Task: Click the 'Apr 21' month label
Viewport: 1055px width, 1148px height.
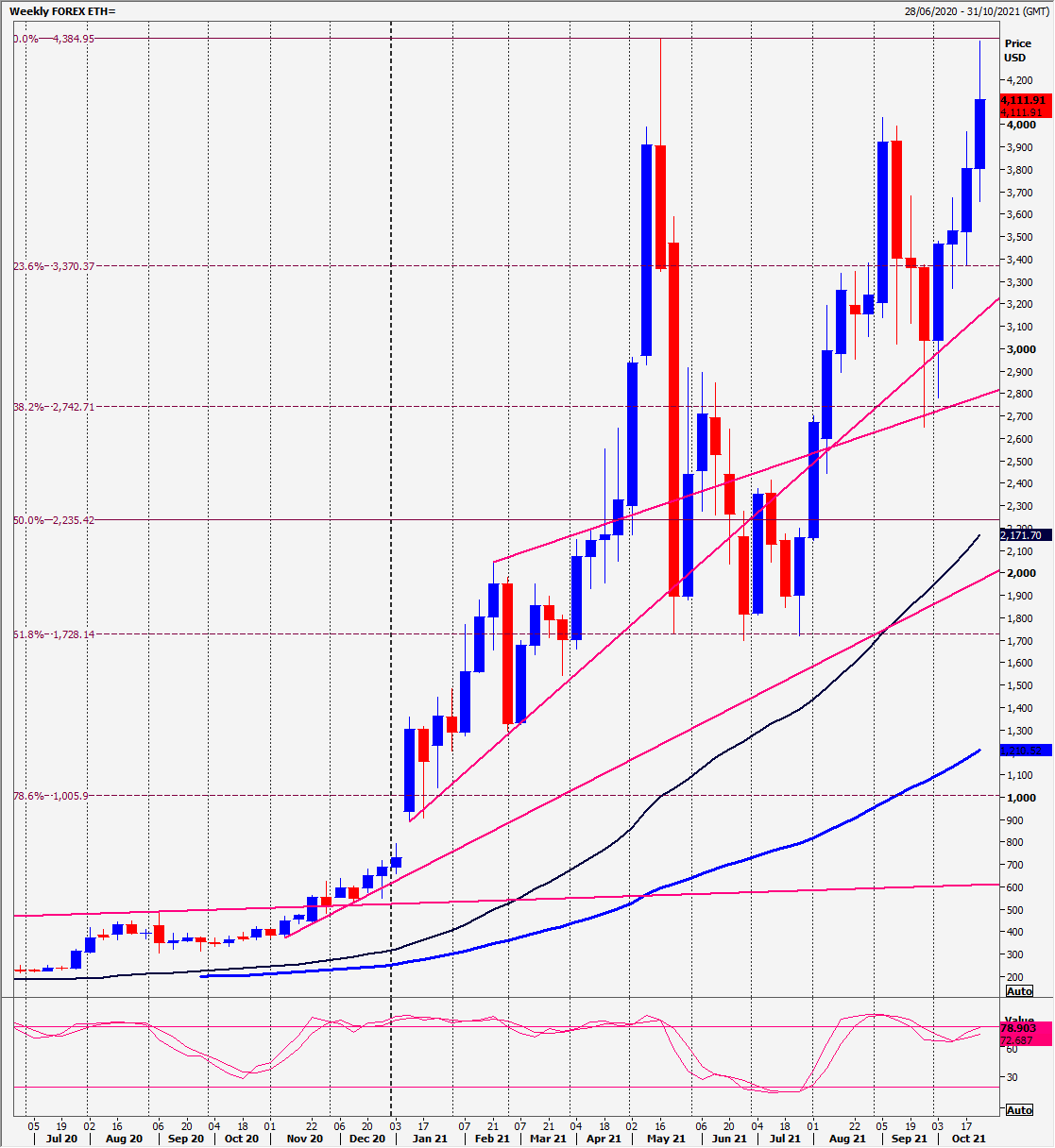Action: tap(604, 1139)
